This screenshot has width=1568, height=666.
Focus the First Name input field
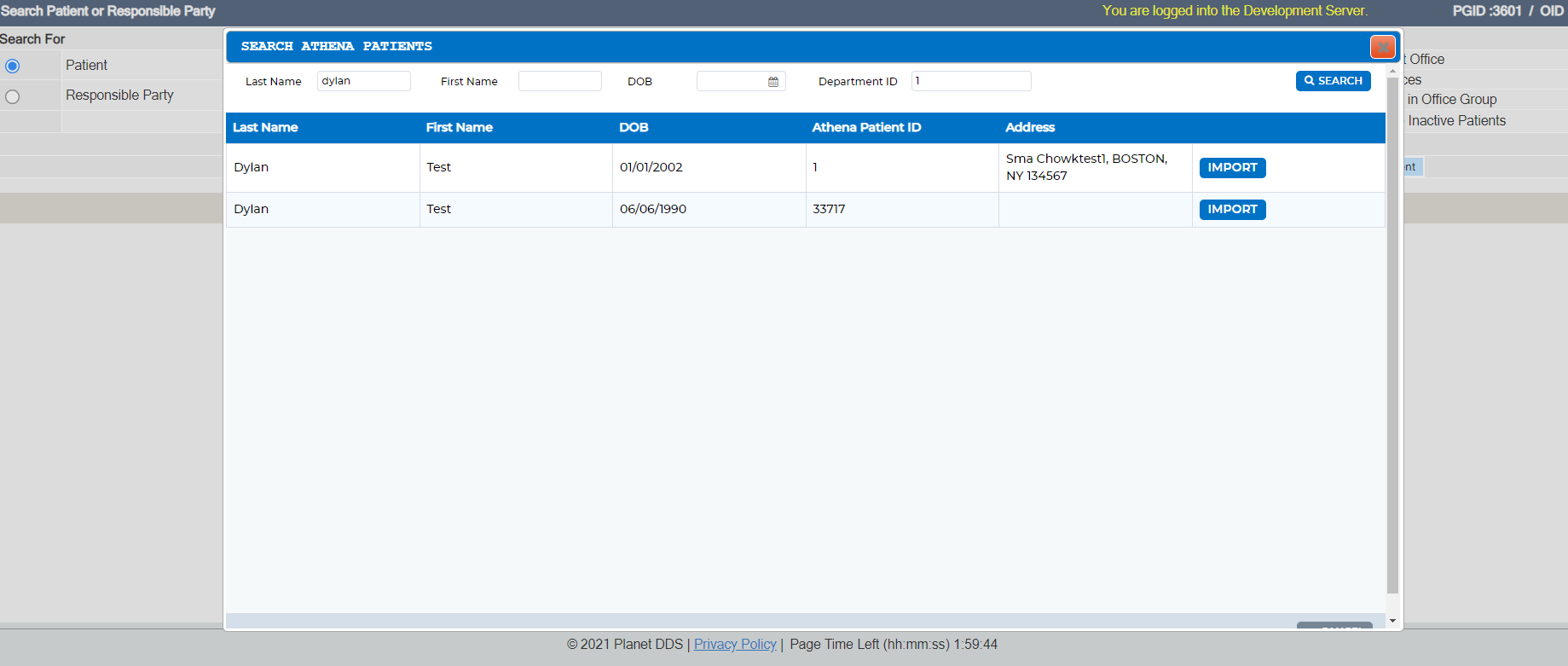560,81
